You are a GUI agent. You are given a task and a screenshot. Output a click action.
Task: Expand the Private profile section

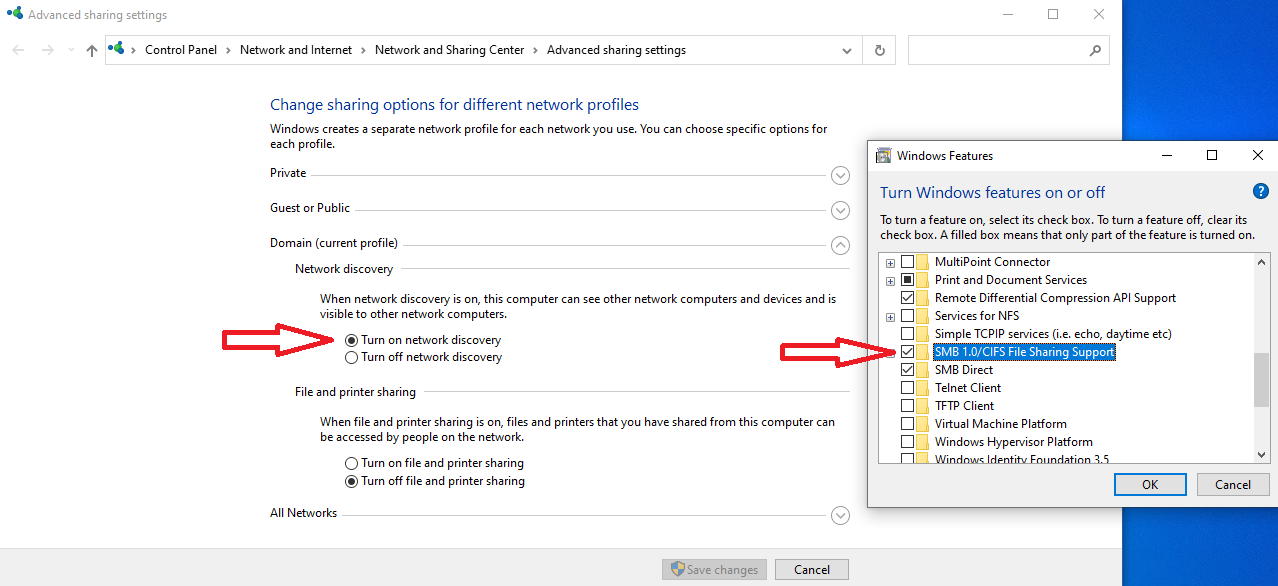pos(840,175)
